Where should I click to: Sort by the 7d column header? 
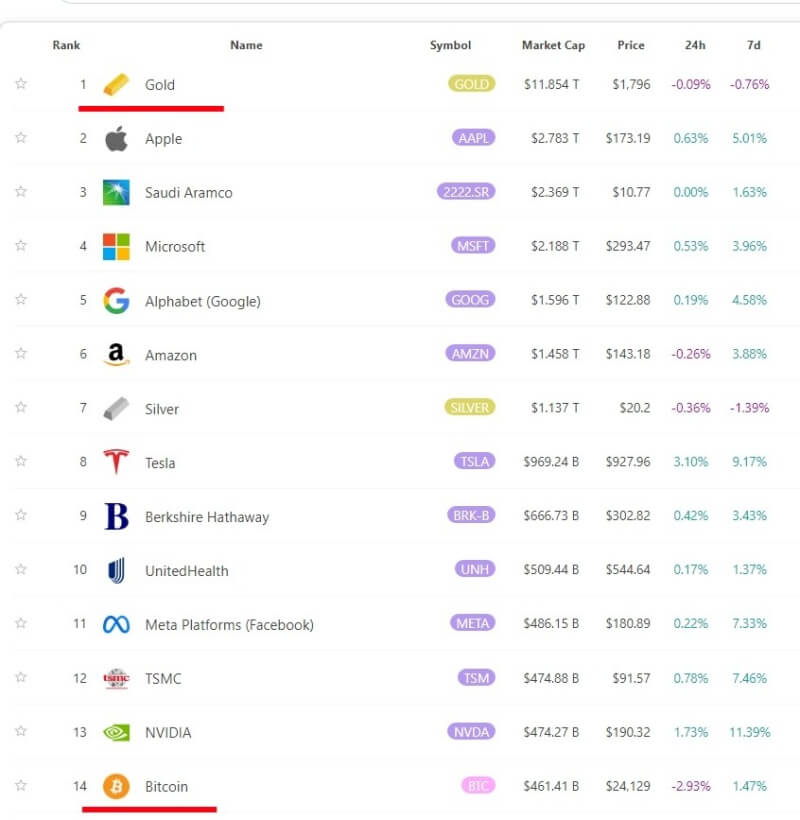[753, 45]
